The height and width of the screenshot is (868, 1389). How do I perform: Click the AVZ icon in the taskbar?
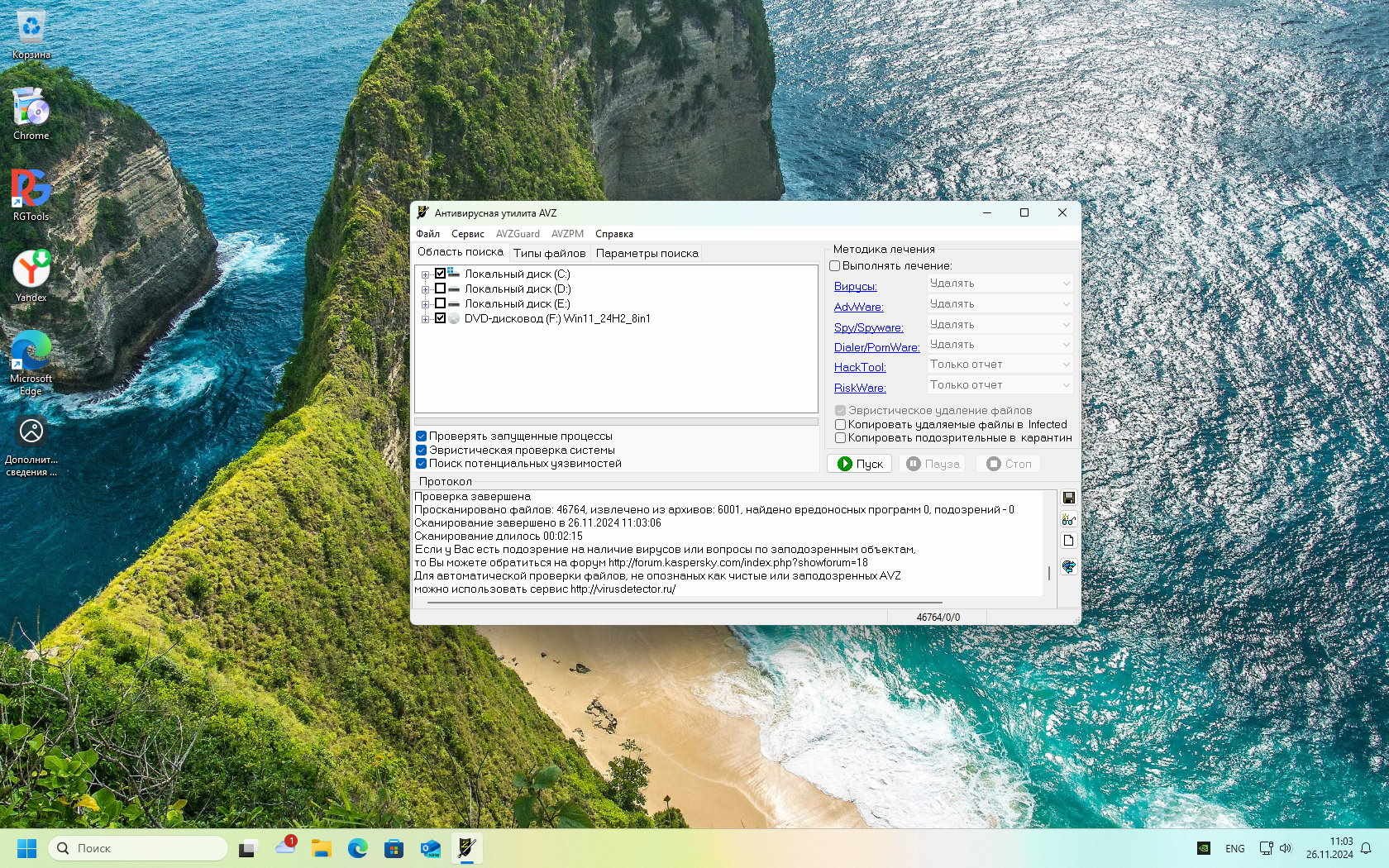point(466,848)
